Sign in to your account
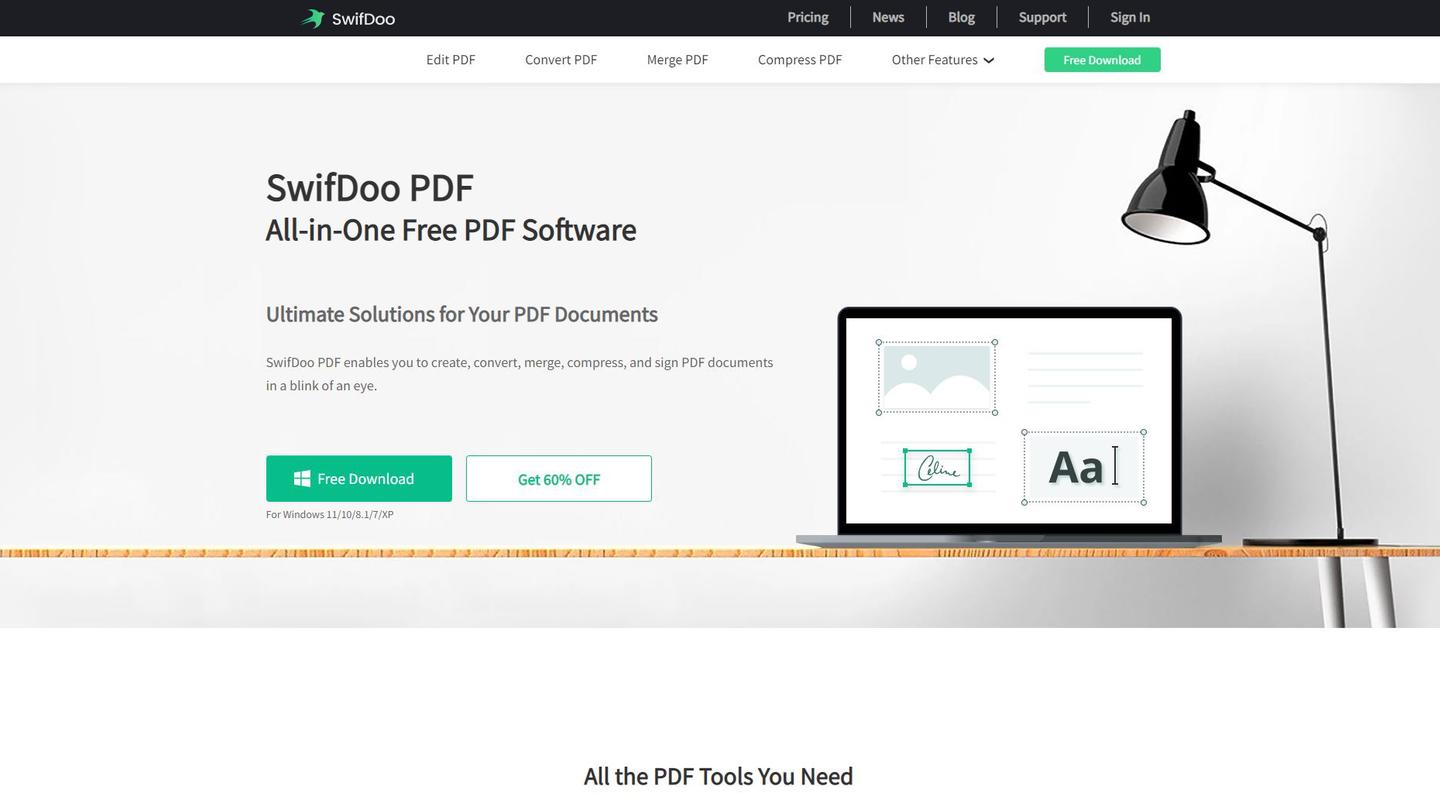This screenshot has height=810, width=1440. point(1129,17)
